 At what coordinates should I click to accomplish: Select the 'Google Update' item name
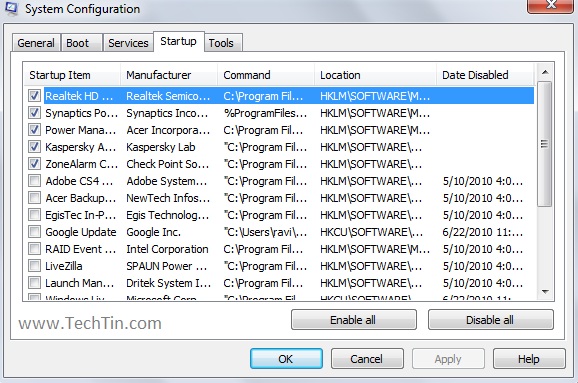pyautogui.click(x=81, y=232)
